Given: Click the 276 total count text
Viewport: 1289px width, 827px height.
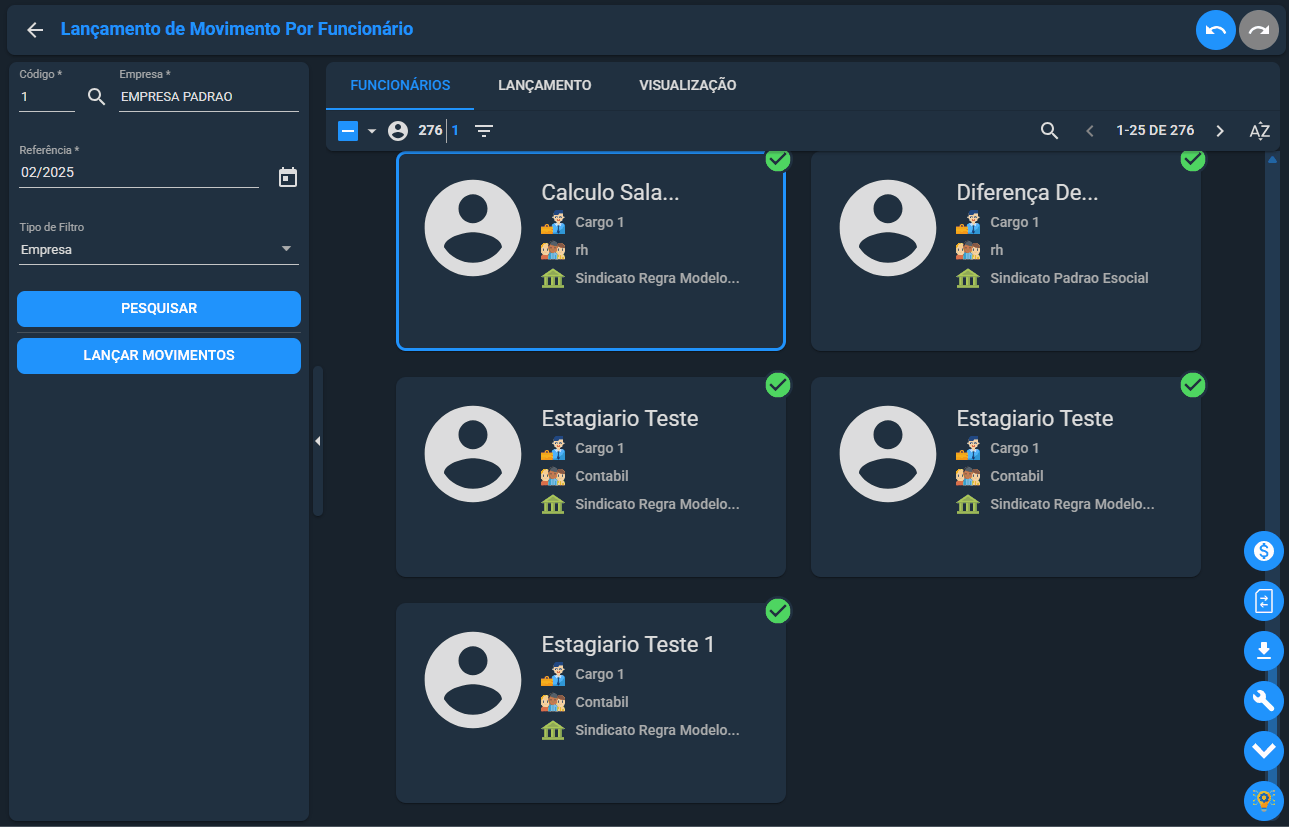Looking at the screenshot, I should [x=430, y=131].
